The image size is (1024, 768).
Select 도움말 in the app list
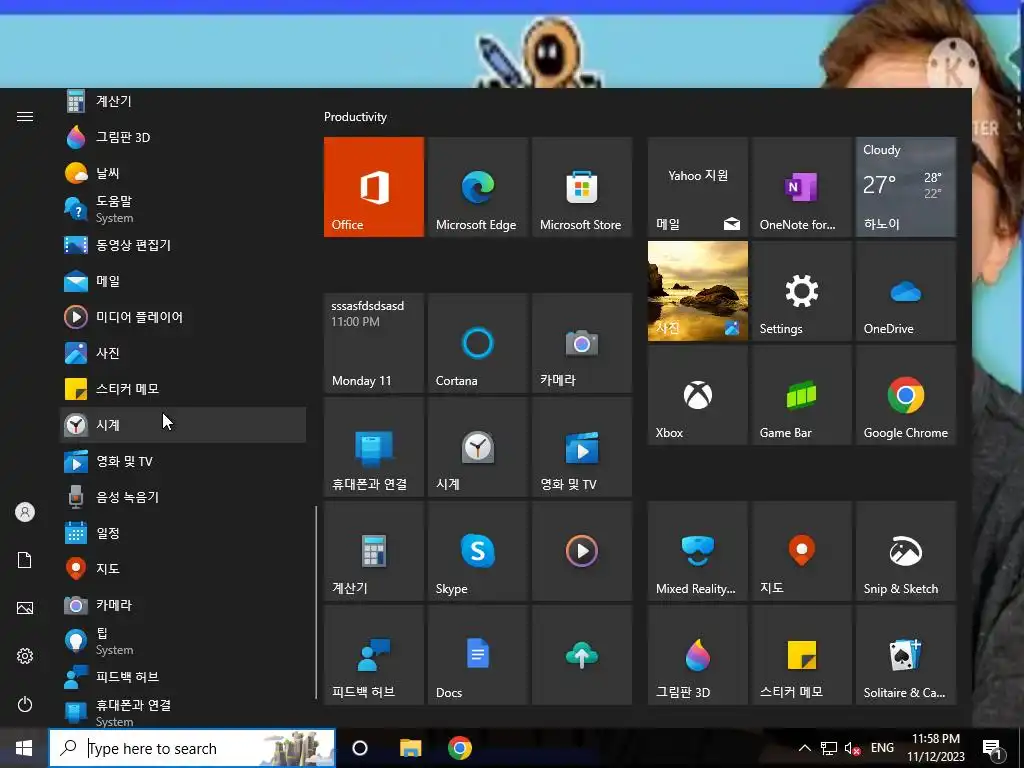pos(183,209)
